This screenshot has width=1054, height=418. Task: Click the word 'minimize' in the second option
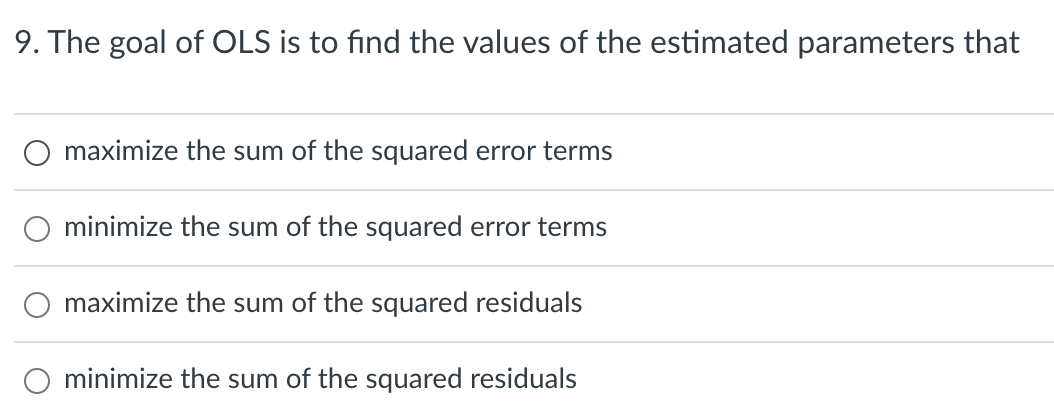click(x=119, y=227)
